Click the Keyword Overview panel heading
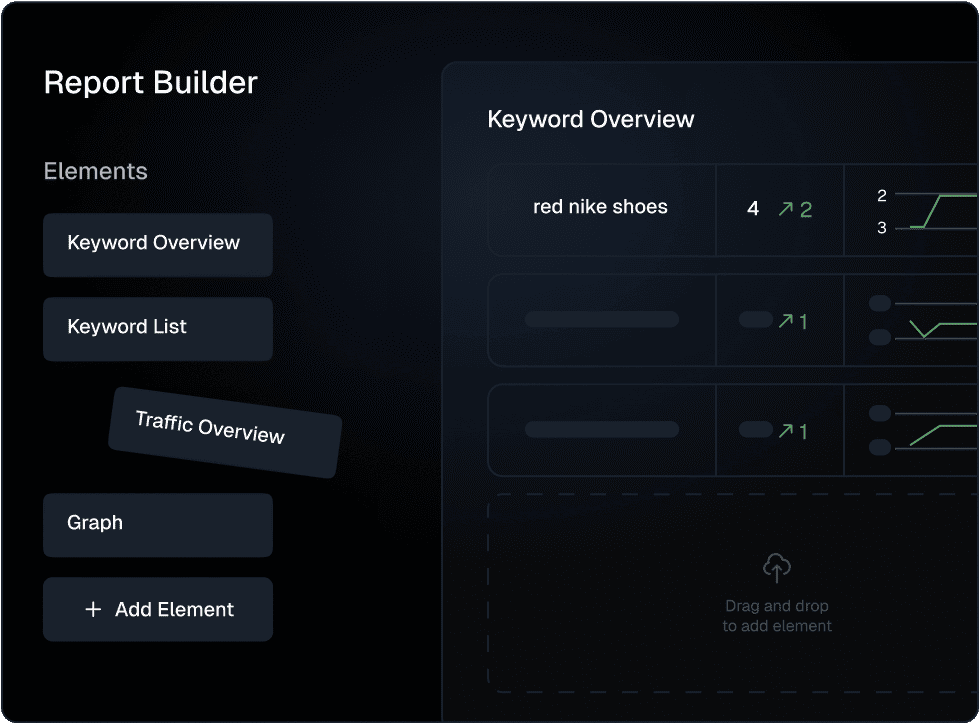Viewport: 979px width, 723px height. pos(590,120)
